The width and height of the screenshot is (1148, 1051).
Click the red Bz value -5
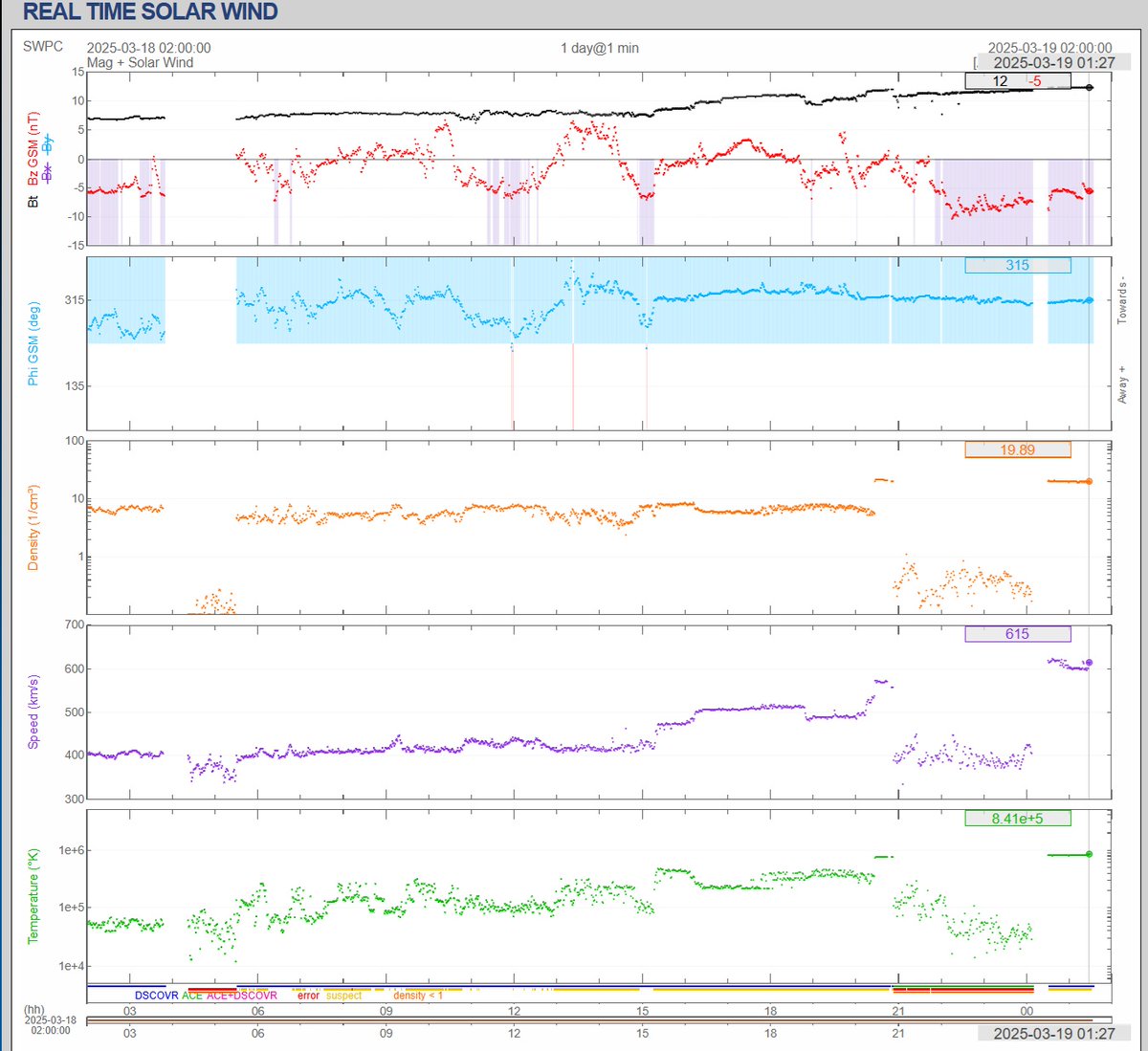pyautogui.click(x=1035, y=81)
